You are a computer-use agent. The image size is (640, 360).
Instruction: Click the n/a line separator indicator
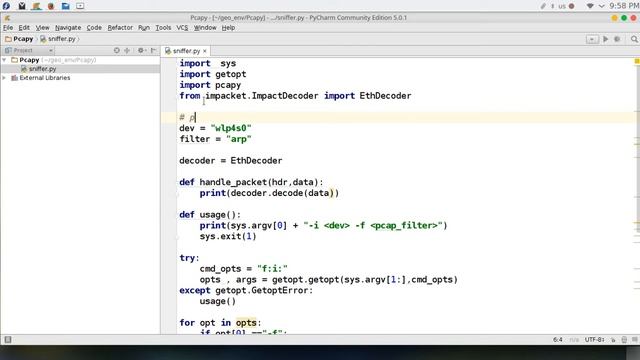coord(574,340)
